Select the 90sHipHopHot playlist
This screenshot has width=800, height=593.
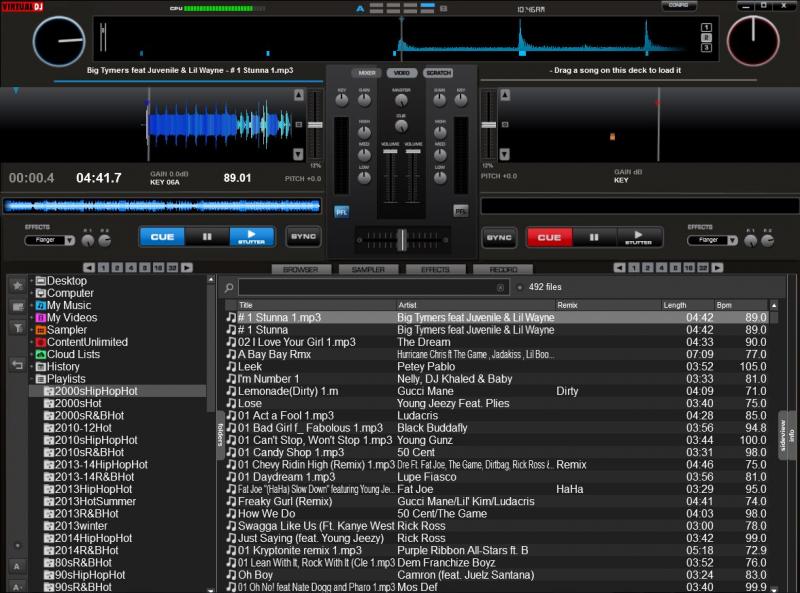[x=85, y=575]
